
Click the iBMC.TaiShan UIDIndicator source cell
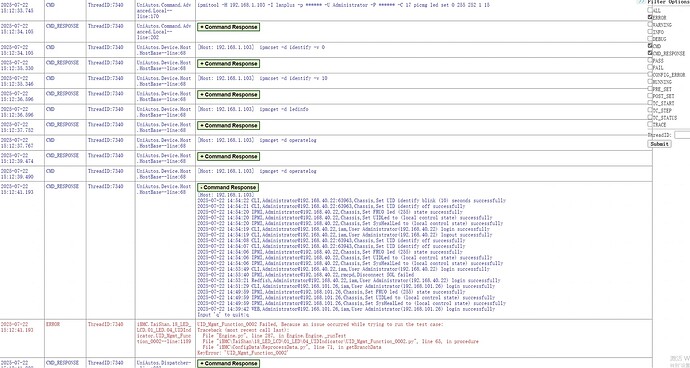pyautogui.click(x=164, y=338)
